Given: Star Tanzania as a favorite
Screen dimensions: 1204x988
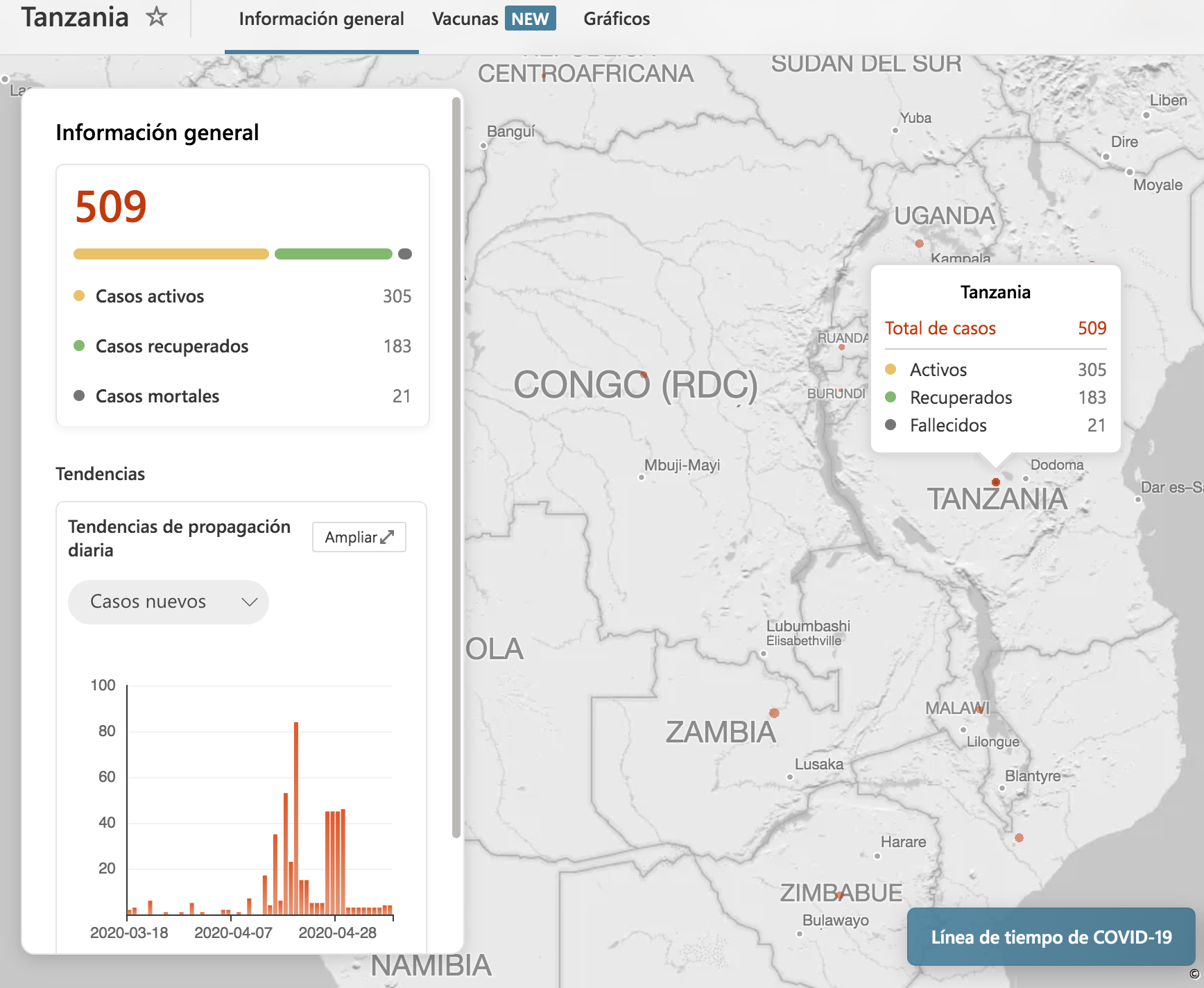Looking at the screenshot, I should click(157, 17).
